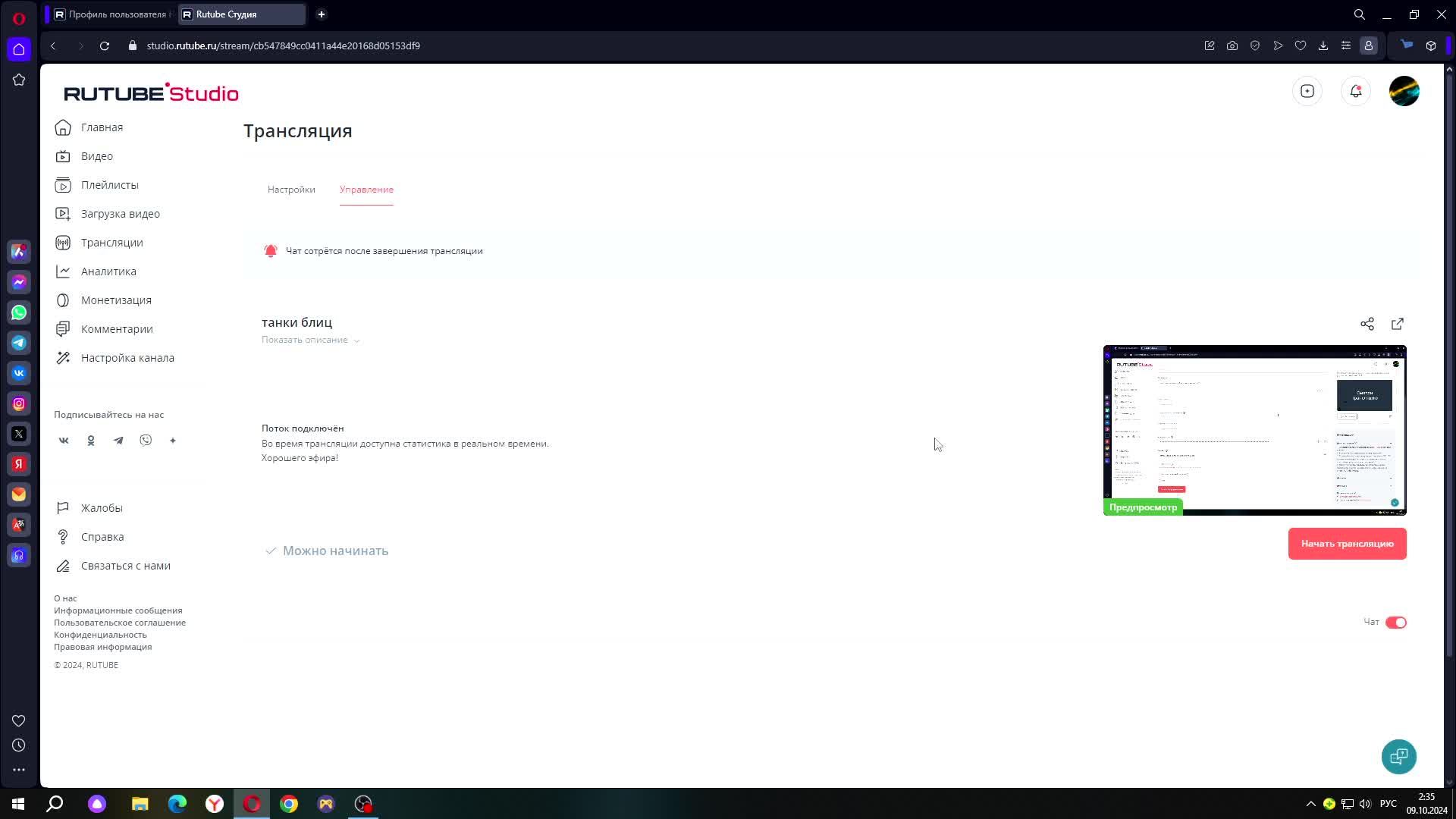The image size is (1456, 819).
Task: Click Начать трансляцию button
Action: point(1347,544)
